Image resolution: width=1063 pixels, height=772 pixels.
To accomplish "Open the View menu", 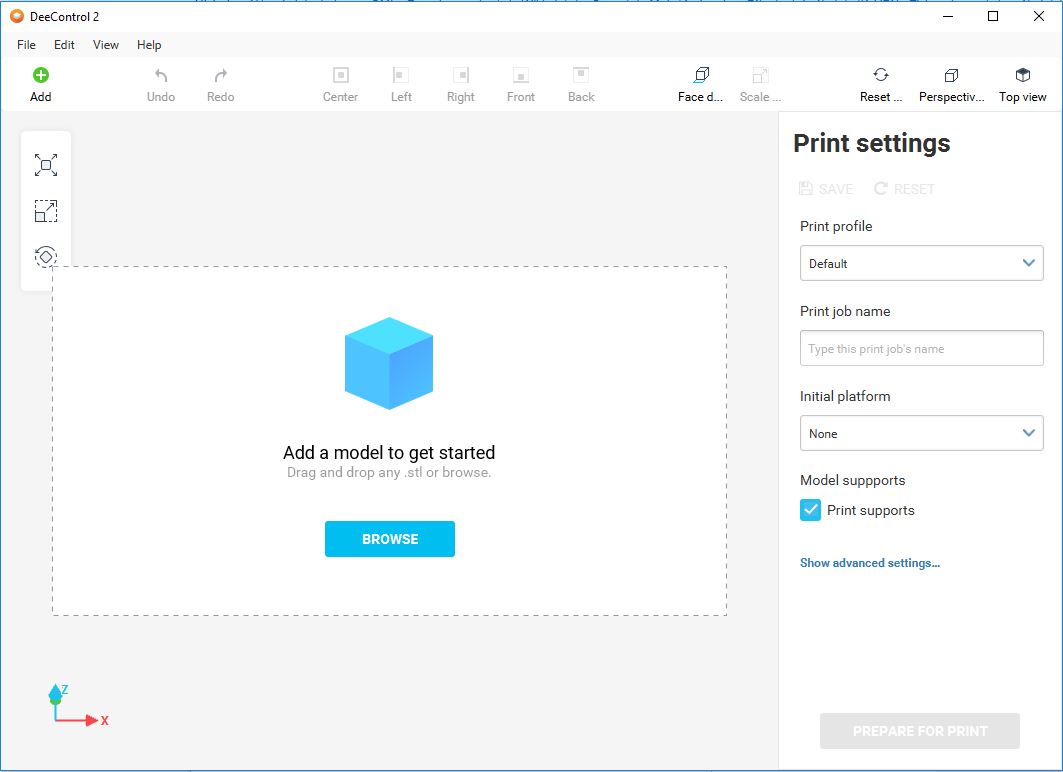I will tap(105, 45).
